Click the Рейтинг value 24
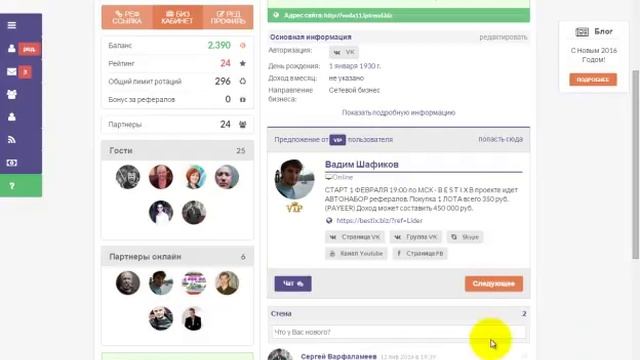The height and width of the screenshot is (360, 640). click(x=225, y=63)
